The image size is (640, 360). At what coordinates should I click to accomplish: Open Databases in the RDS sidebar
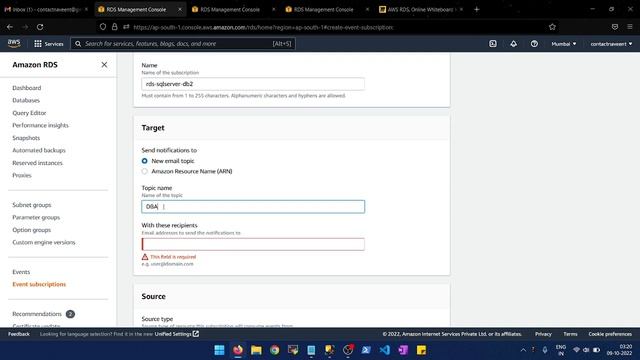coord(26,100)
